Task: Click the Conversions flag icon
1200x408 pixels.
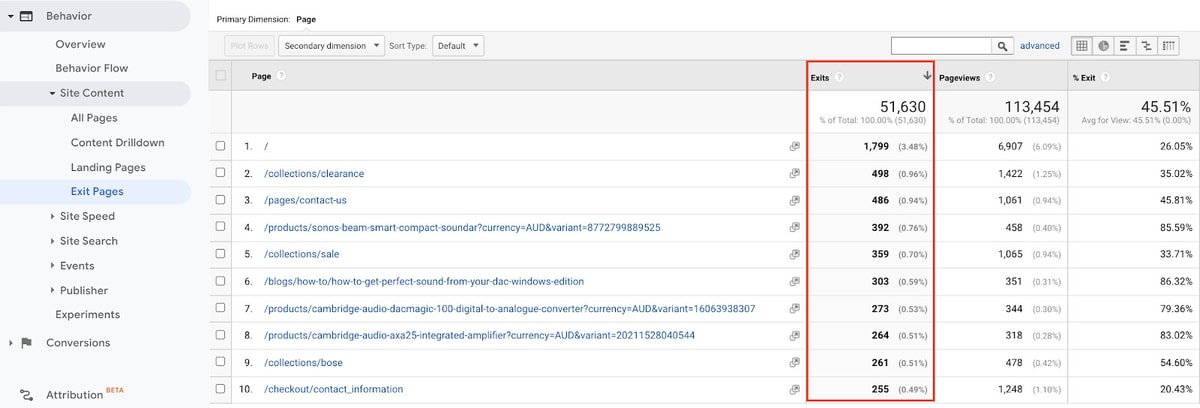Action: 26,343
